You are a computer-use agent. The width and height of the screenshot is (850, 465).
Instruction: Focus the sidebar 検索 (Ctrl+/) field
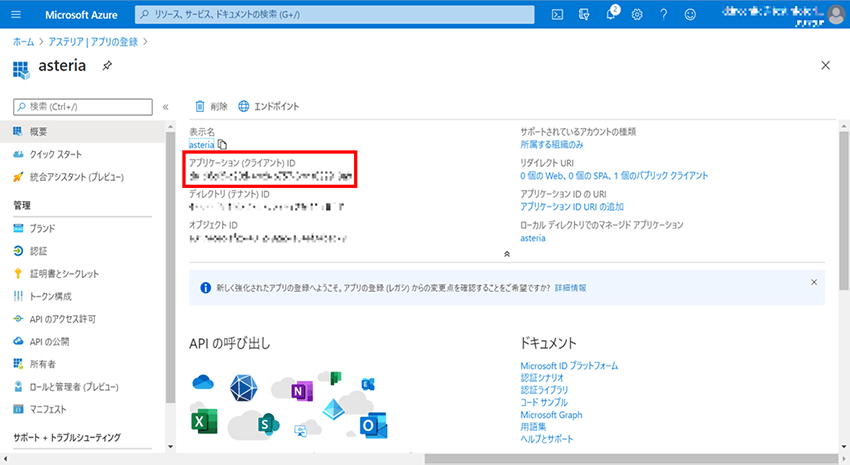pyautogui.click(x=83, y=107)
